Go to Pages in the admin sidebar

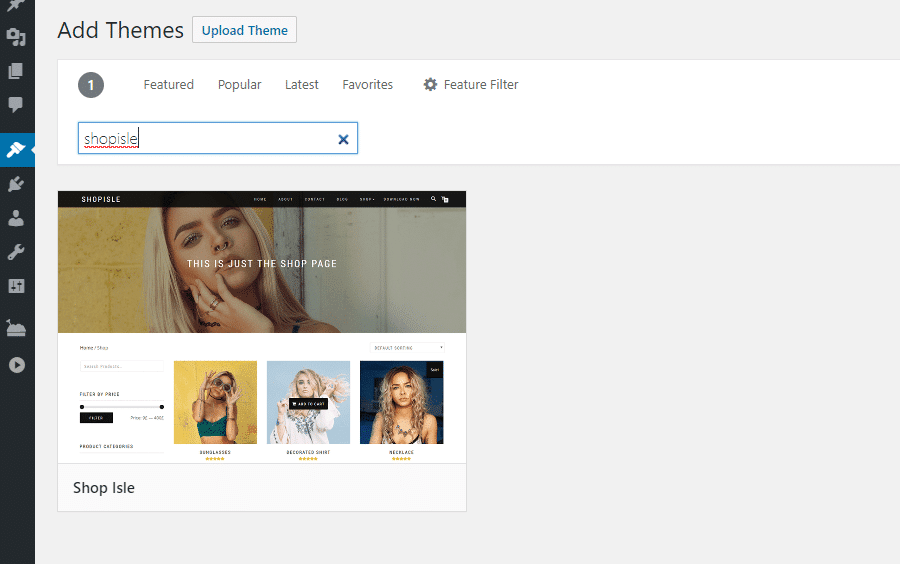coord(16,71)
